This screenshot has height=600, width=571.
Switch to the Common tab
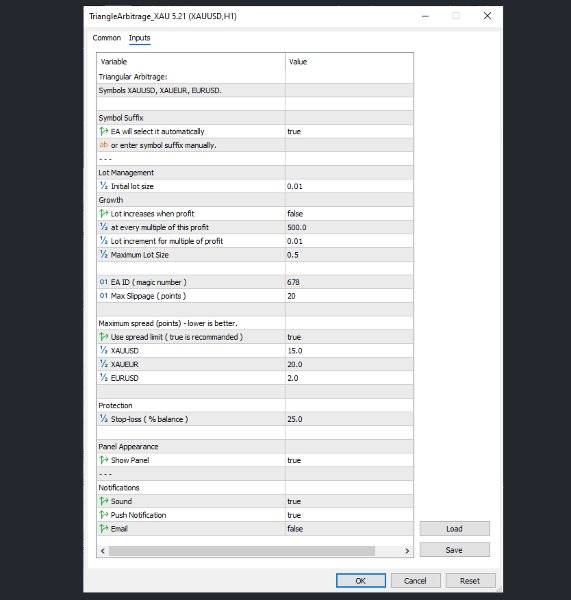coord(106,38)
